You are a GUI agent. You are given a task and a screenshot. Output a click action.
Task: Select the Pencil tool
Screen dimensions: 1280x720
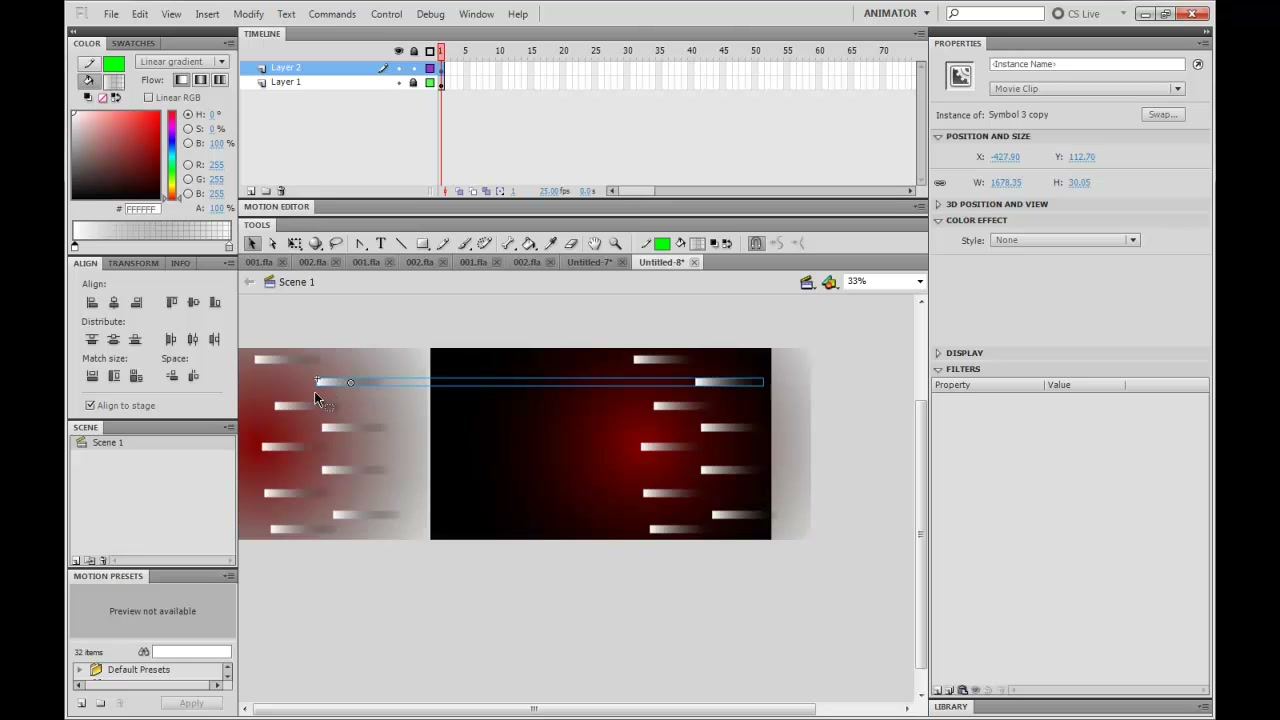pos(443,243)
